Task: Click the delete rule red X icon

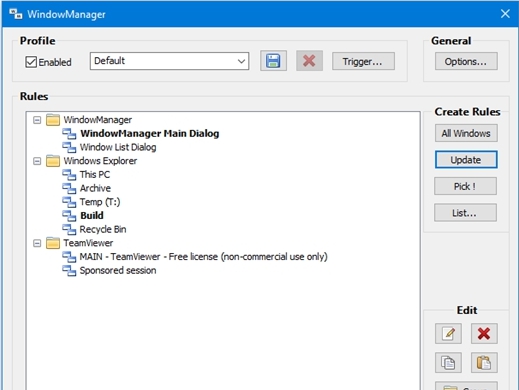Action: coord(484,333)
